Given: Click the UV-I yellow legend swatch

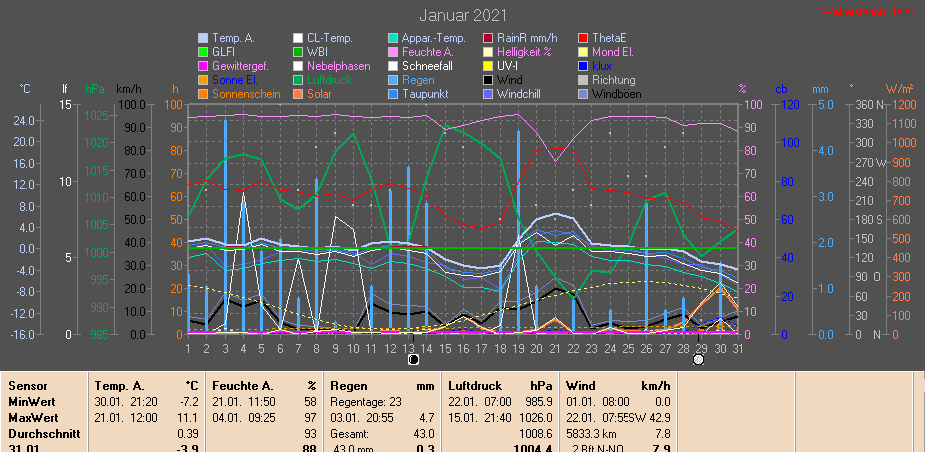Looking at the screenshot, I should [488, 66].
